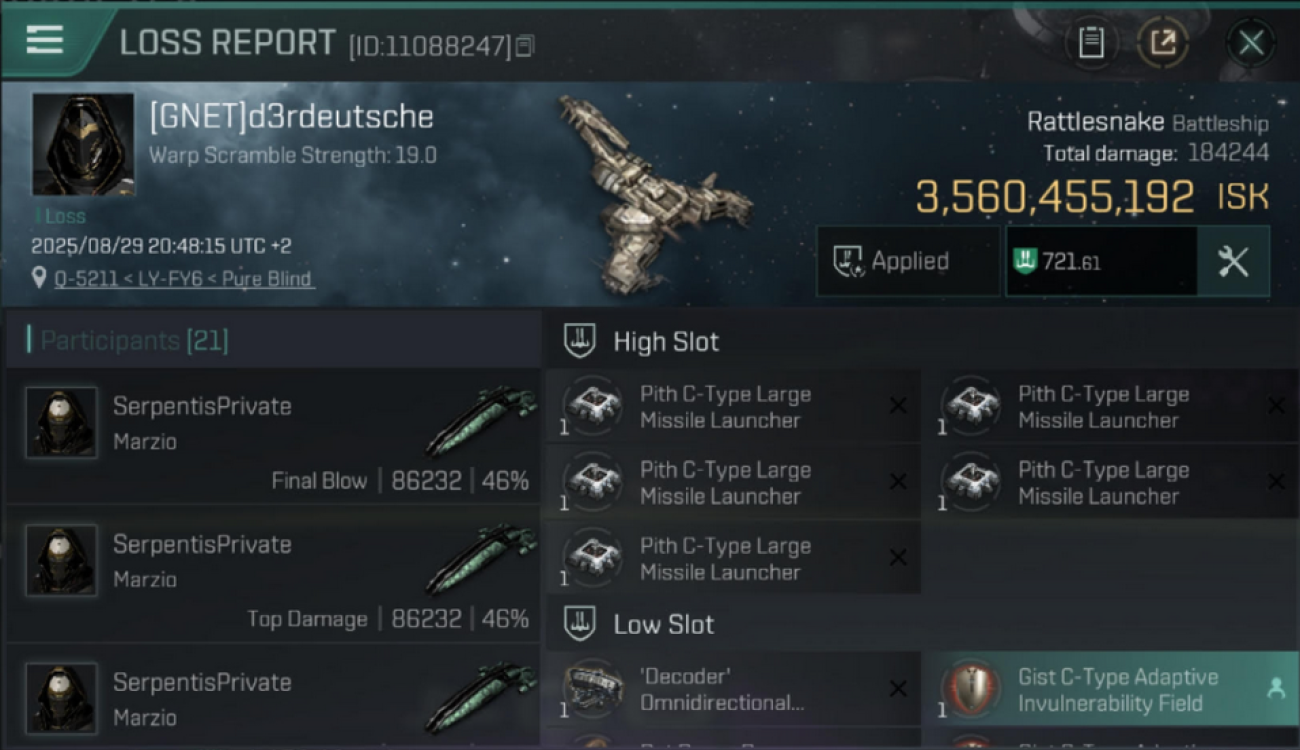Open the Q-5211 location link
This screenshot has height=750, width=1300.
[183, 279]
